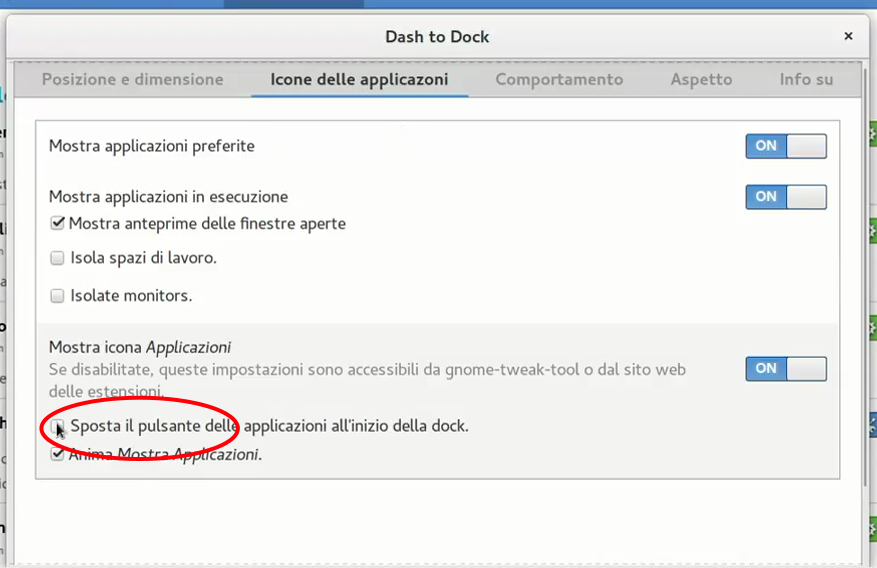Click the blue icon behind the dialog's right edge

[x=872, y=427]
